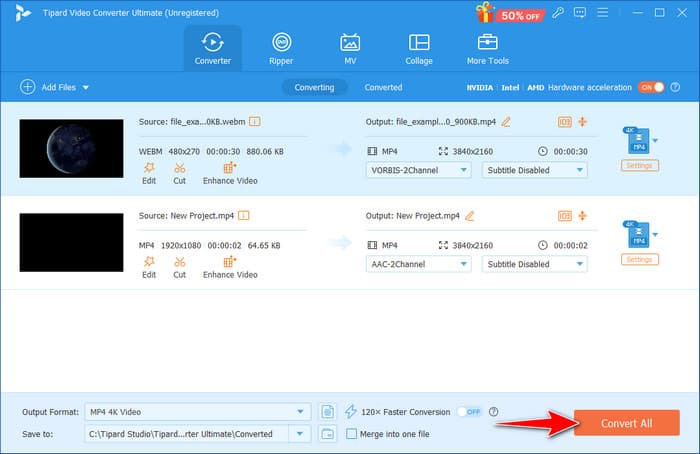The height and width of the screenshot is (454, 700).
Task: Click the Convert All button
Action: (x=626, y=423)
